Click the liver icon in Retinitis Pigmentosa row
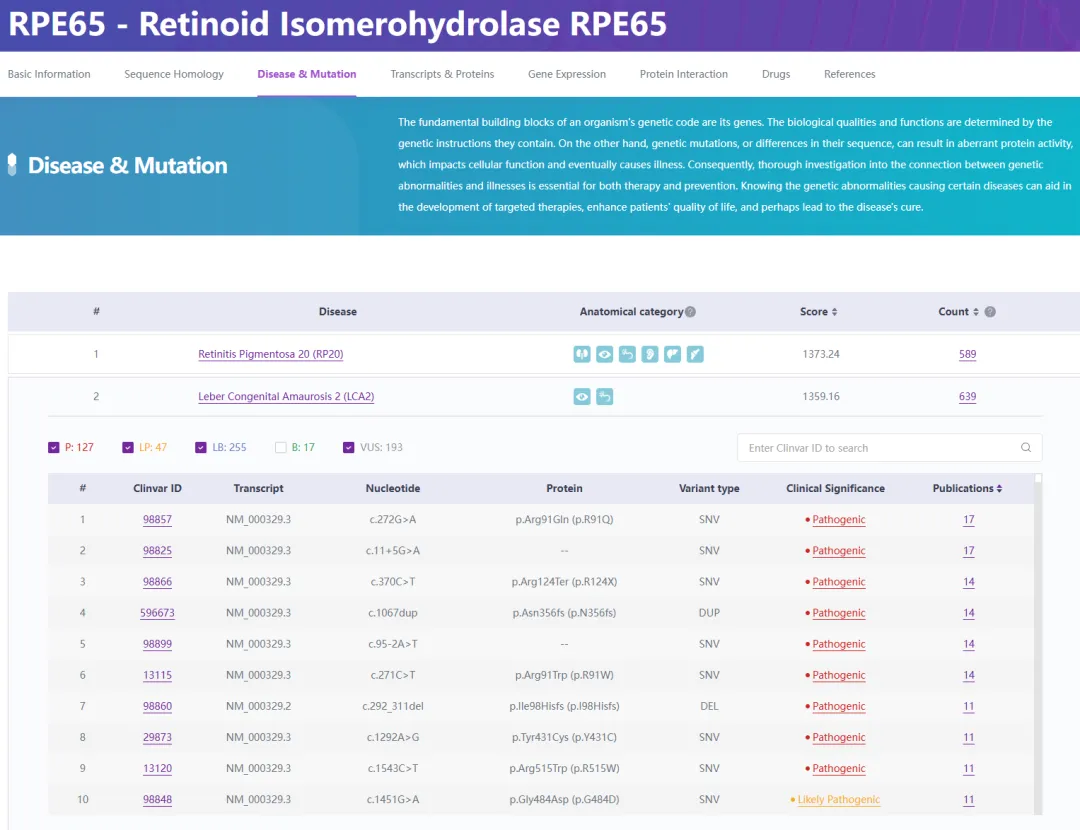This screenshot has width=1080, height=830. pos(672,354)
